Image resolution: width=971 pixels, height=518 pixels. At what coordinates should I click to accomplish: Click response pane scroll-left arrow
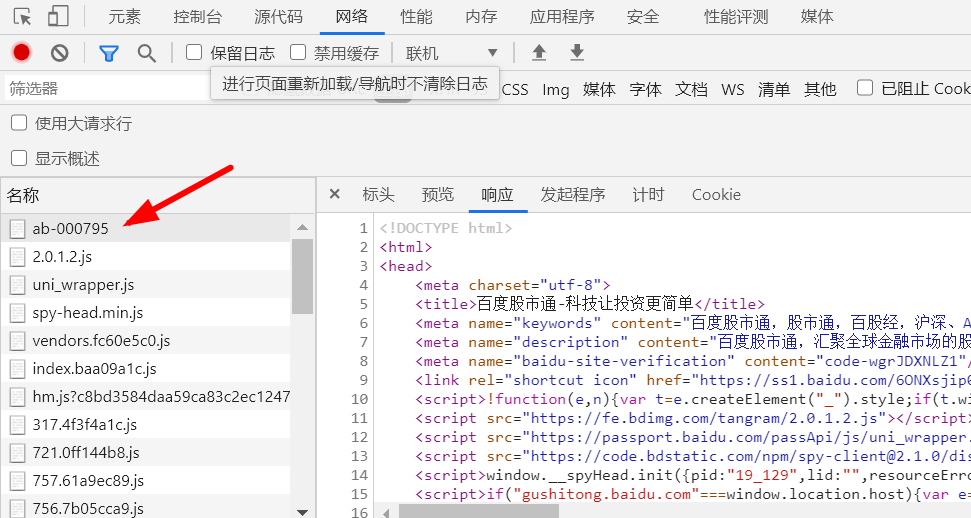click(386, 512)
